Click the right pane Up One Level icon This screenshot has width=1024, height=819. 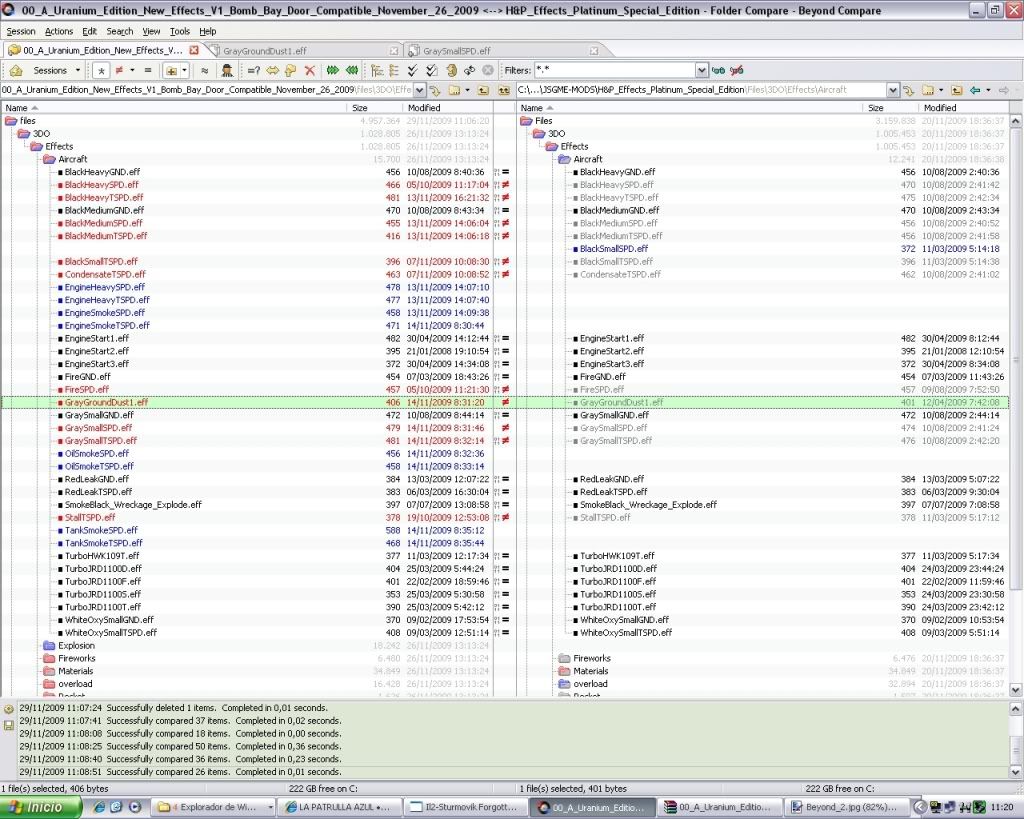(956, 90)
